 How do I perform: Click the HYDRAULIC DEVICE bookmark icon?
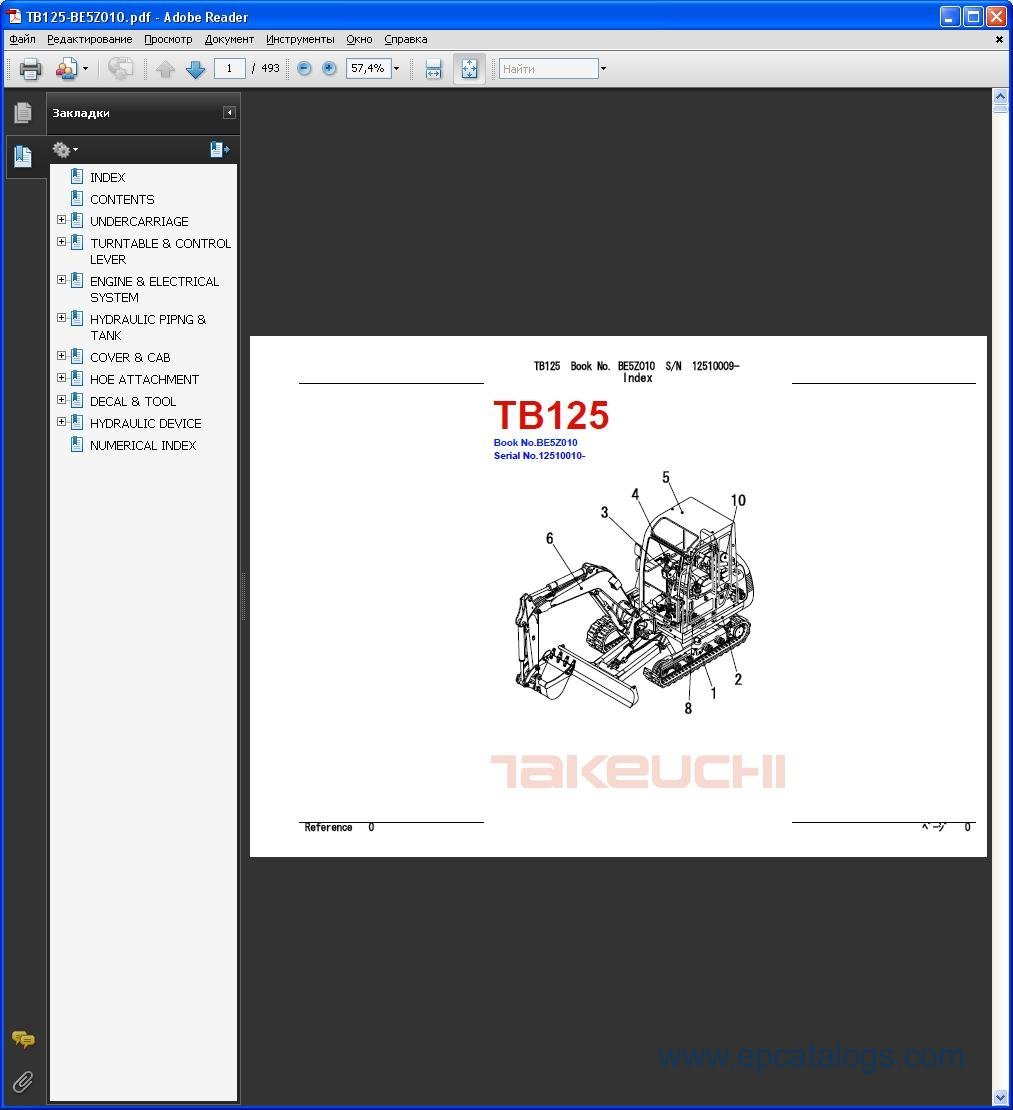coord(77,422)
